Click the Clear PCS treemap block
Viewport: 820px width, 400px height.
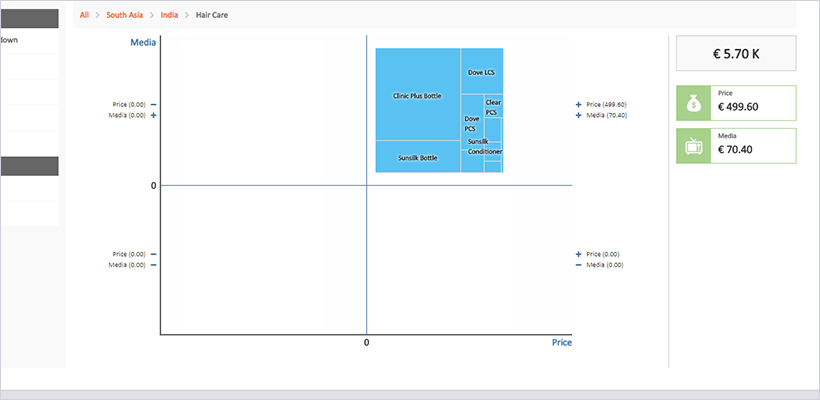(x=492, y=107)
